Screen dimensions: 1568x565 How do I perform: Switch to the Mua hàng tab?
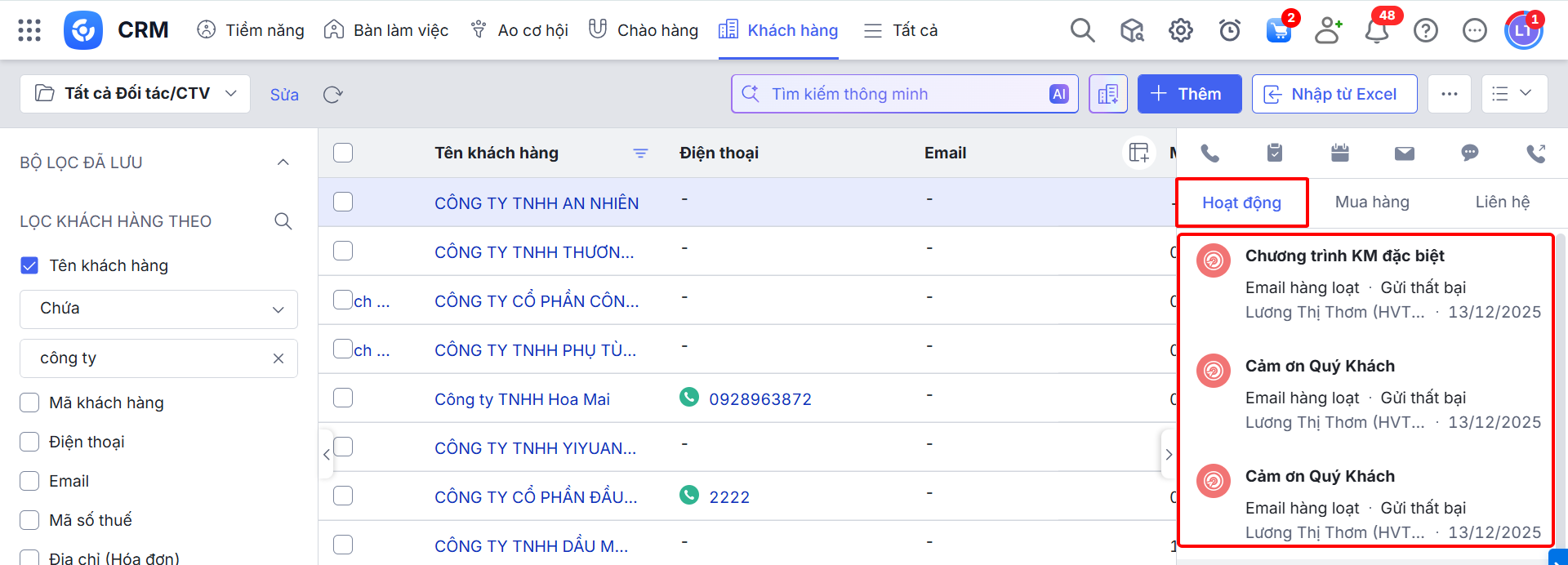(1372, 202)
